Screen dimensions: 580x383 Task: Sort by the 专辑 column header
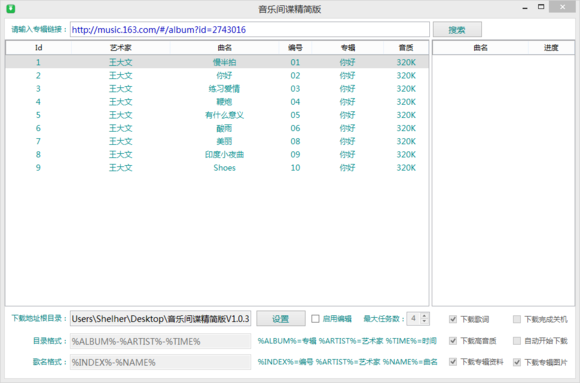pos(348,47)
